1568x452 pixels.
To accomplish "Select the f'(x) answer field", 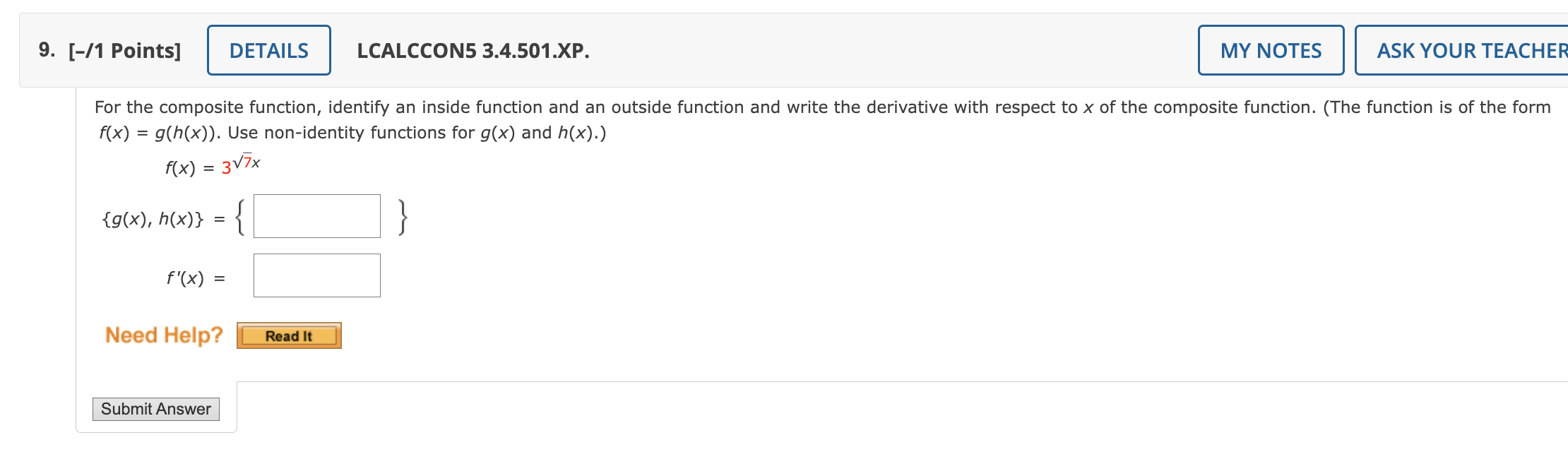I will 316,275.
